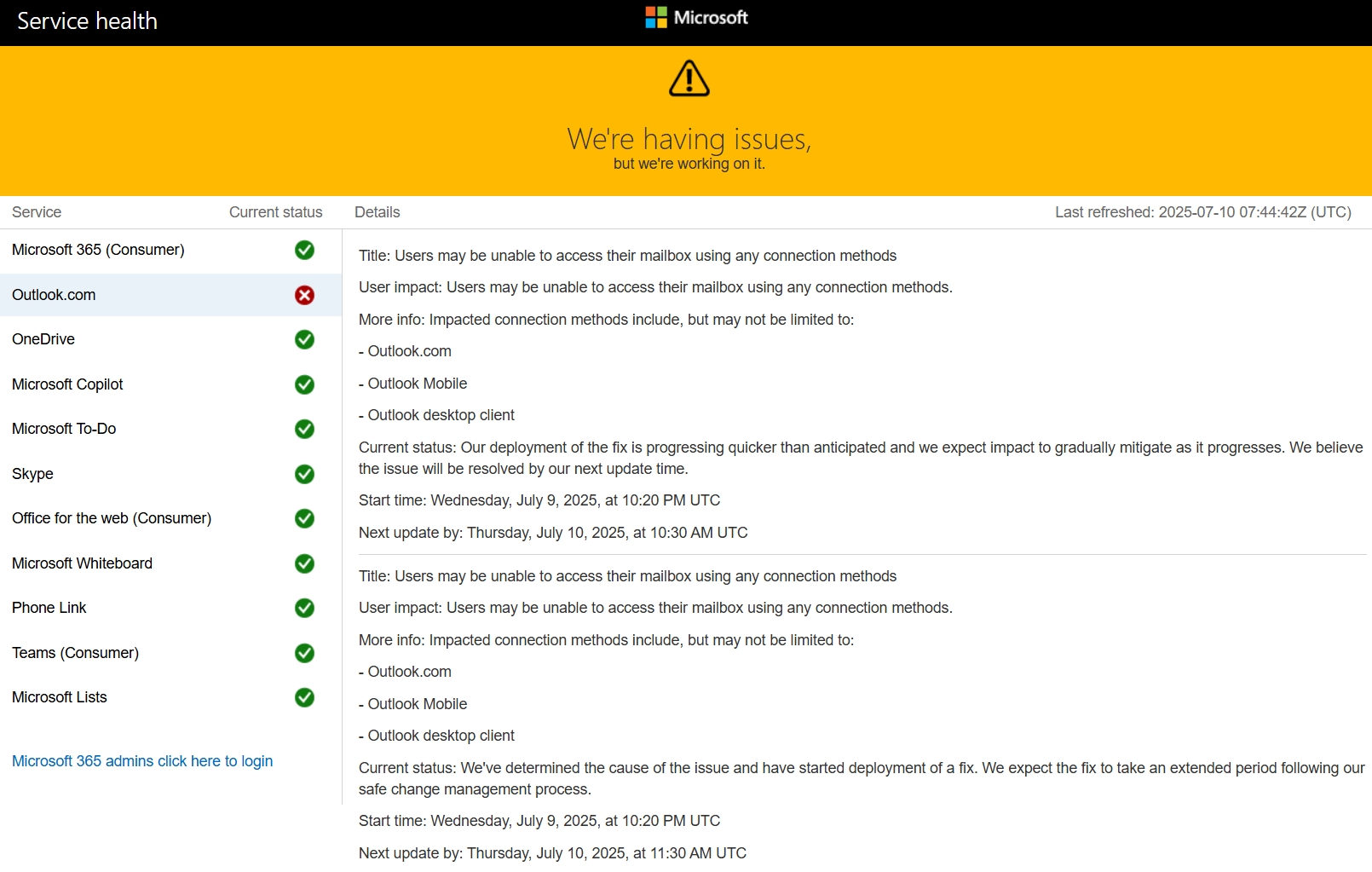1372x872 pixels.
Task: Click the Microsoft logo in the header
Action: click(696, 17)
